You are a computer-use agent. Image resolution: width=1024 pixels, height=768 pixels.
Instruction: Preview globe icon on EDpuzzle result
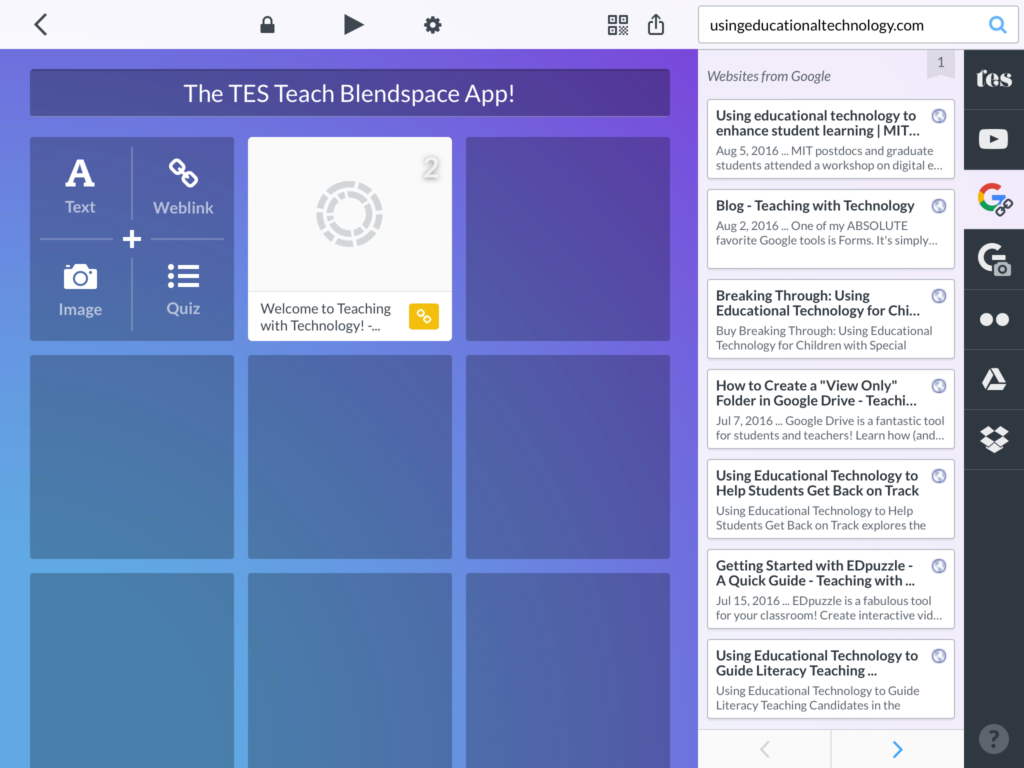938,566
